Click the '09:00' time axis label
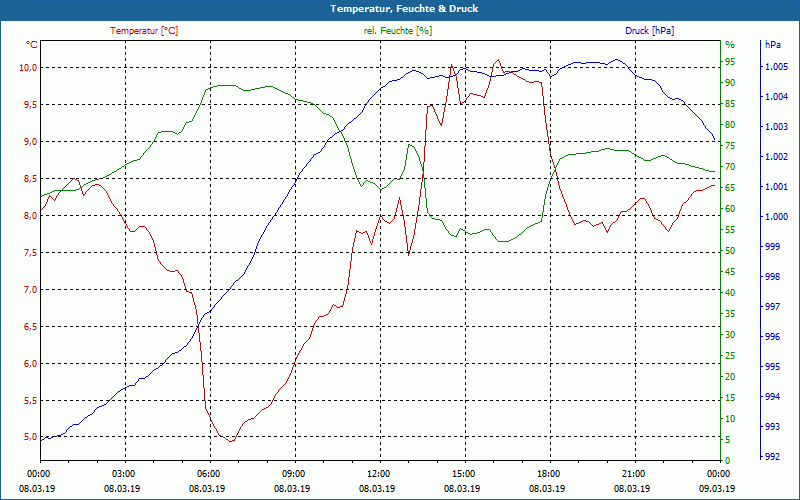 point(292,474)
